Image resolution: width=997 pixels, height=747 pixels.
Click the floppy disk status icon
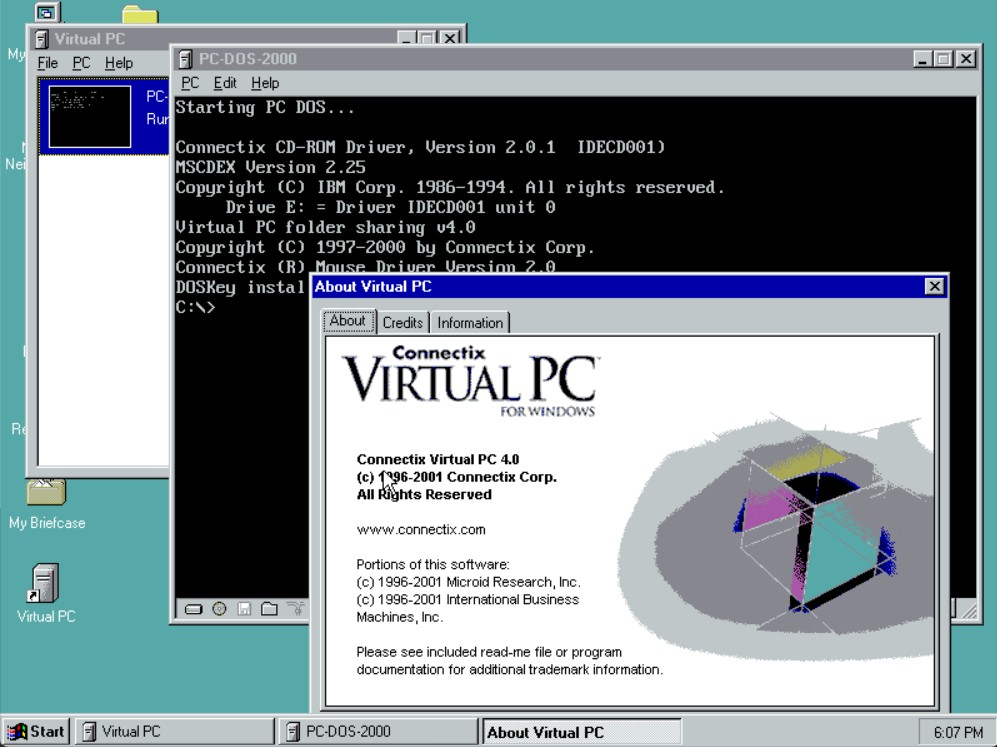point(244,609)
